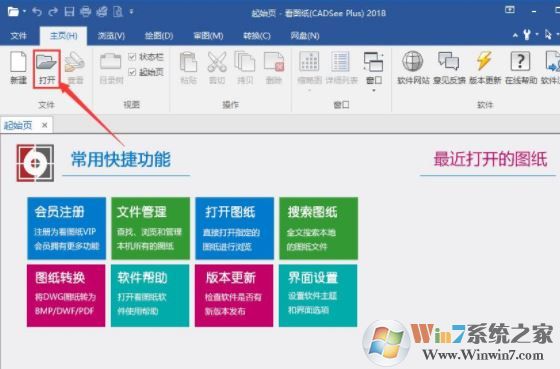Switch to the 审图(M) ribbon tab
Image resolution: width=560 pixels, height=369 pixels.
(x=208, y=36)
